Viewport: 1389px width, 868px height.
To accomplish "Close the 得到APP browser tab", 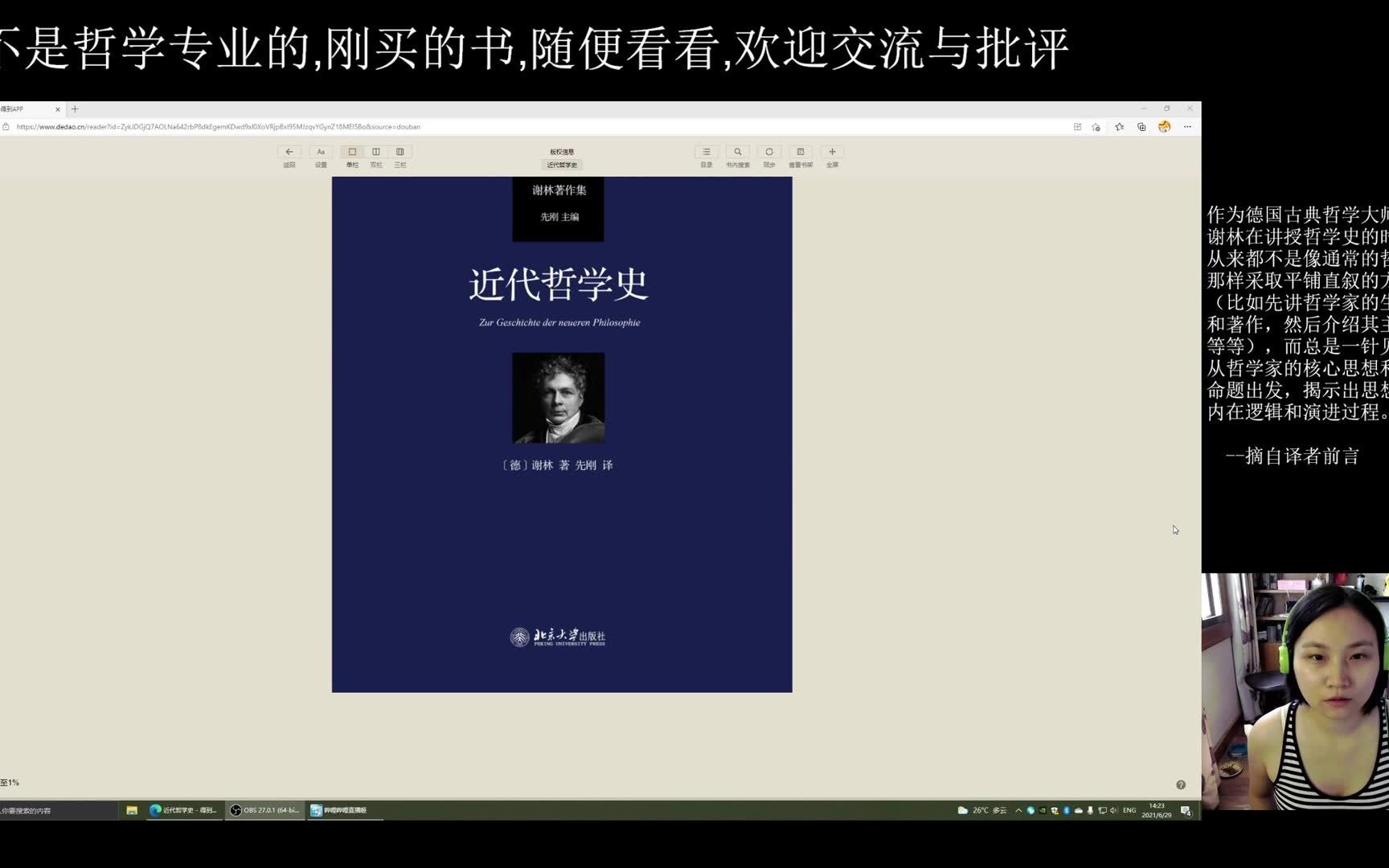I will pos(58,109).
